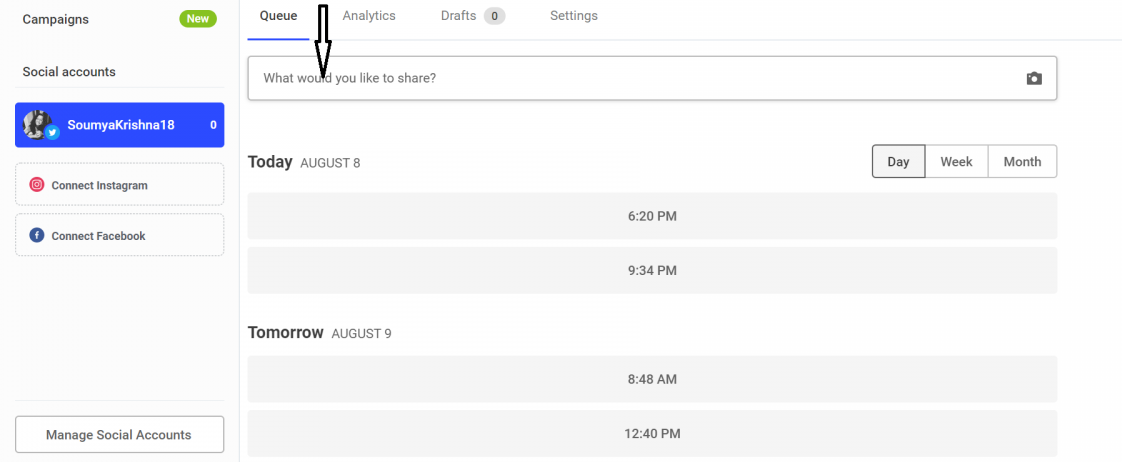Viewport: 1122px width, 462px height.
Task: Select the 8:48 AM slot for tomorrow
Action: pos(652,379)
